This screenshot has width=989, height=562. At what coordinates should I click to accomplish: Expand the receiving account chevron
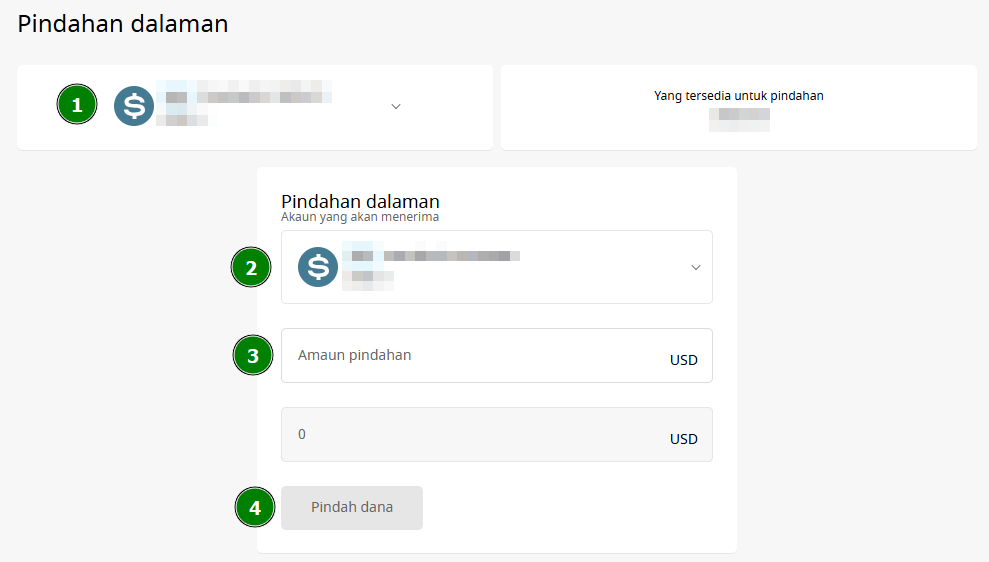point(696,267)
